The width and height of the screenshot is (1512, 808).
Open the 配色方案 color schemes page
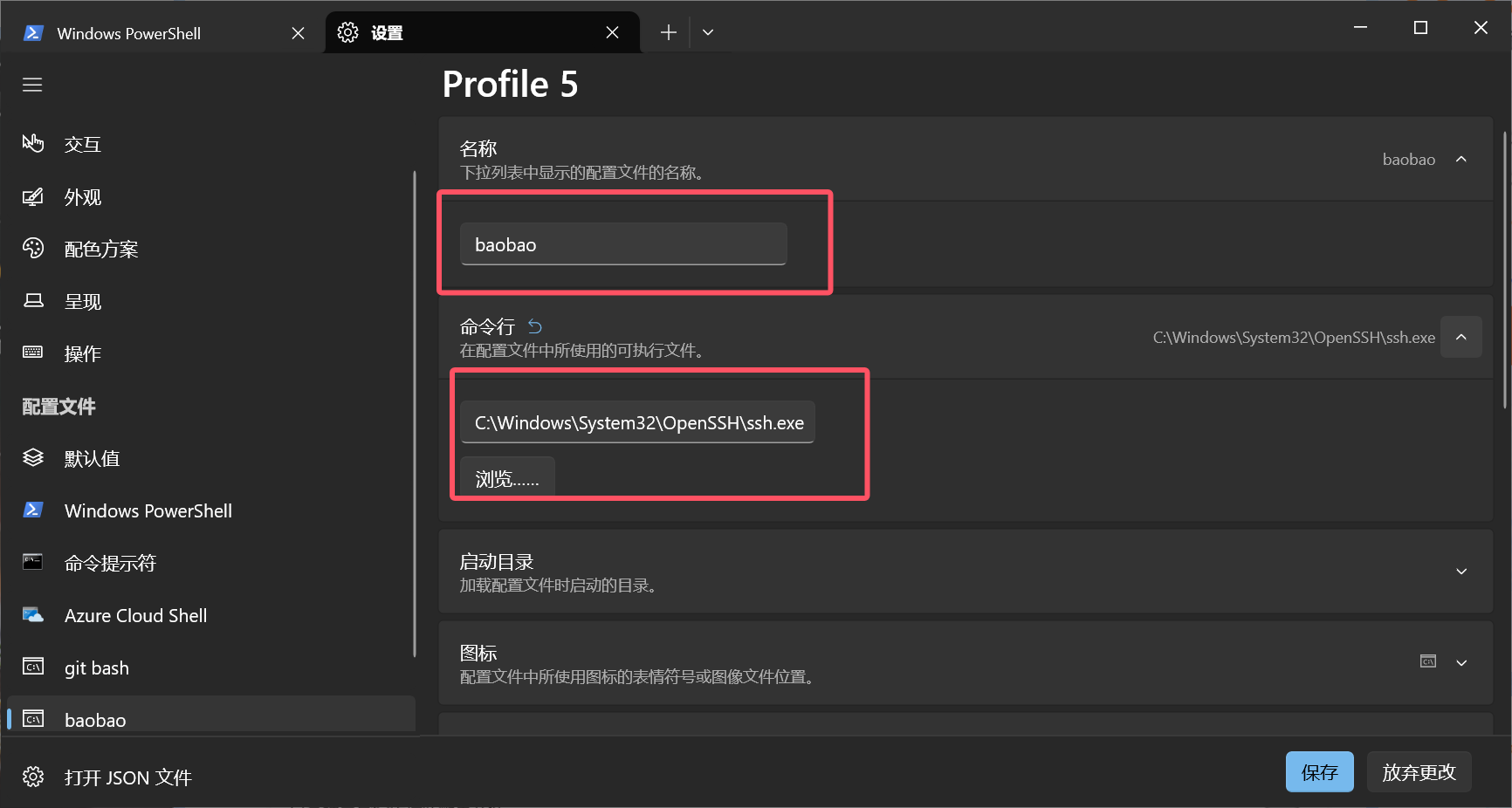pyautogui.click(x=100, y=250)
